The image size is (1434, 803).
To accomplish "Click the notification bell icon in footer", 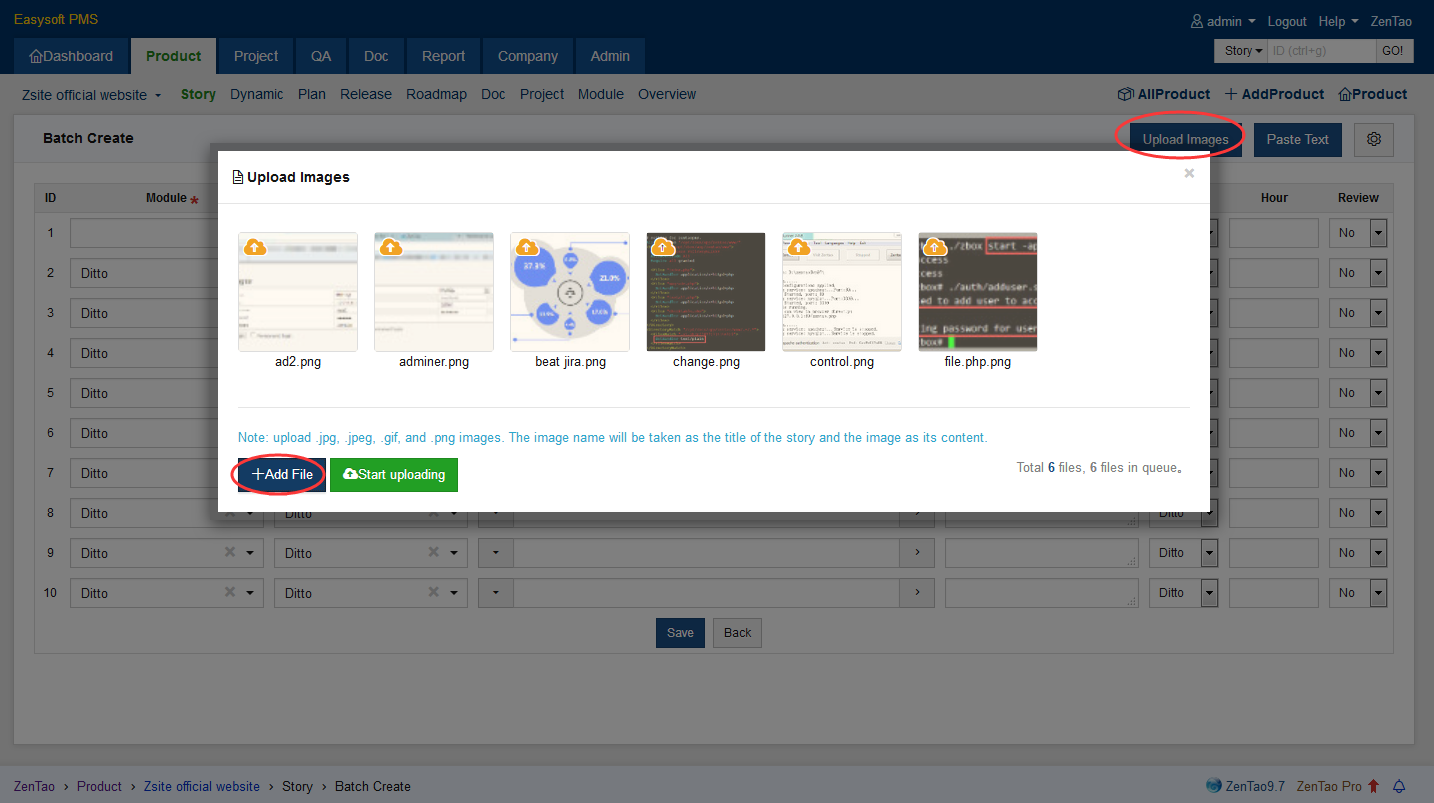I will pyautogui.click(x=1399, y=786).
